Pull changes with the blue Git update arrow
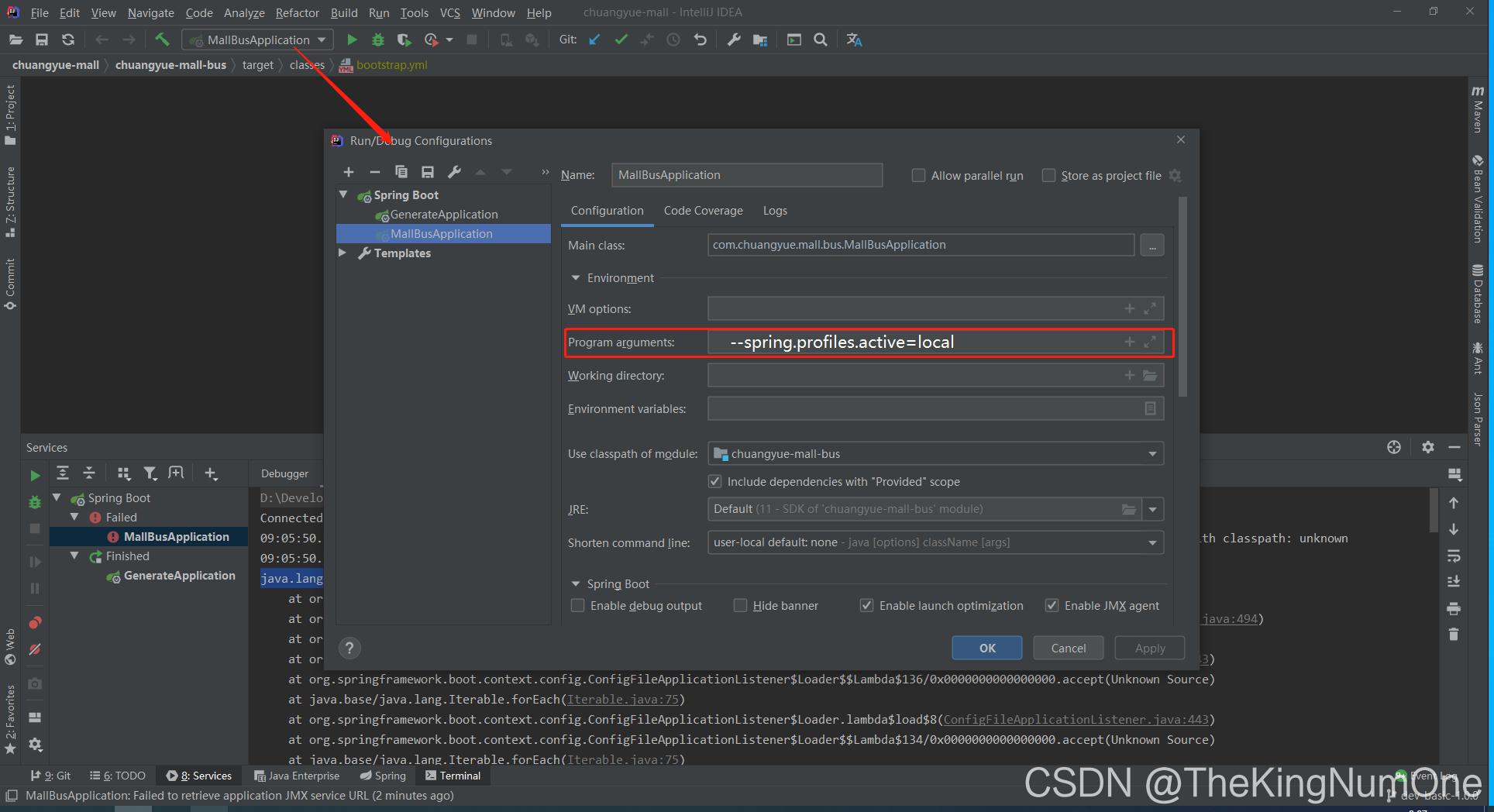Viewport: 1494px width, 812px height. pyautogui.click(x=594, y=40)
